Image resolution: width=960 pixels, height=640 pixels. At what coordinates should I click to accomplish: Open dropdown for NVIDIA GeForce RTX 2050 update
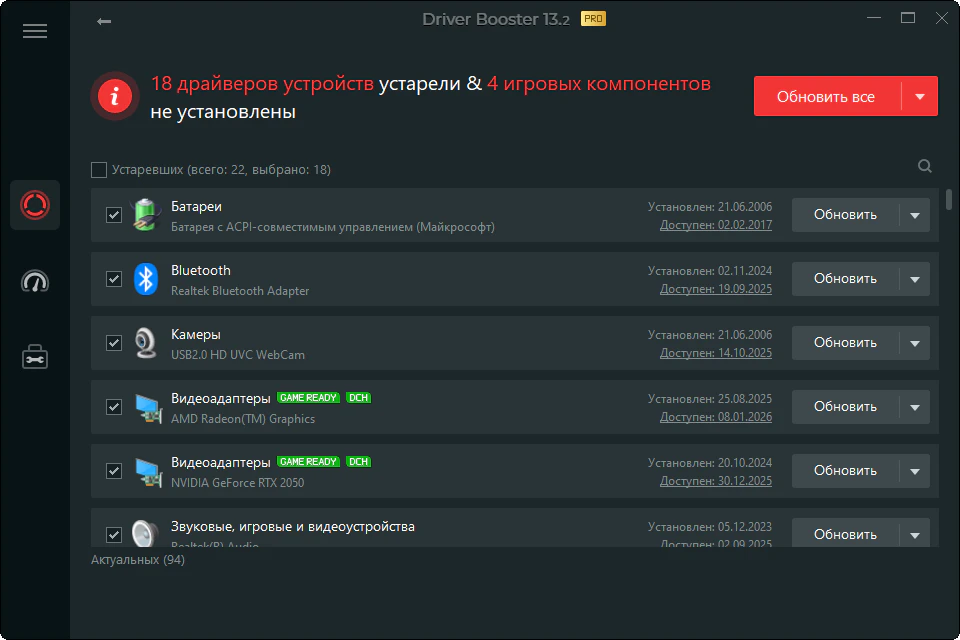(914, 471)
